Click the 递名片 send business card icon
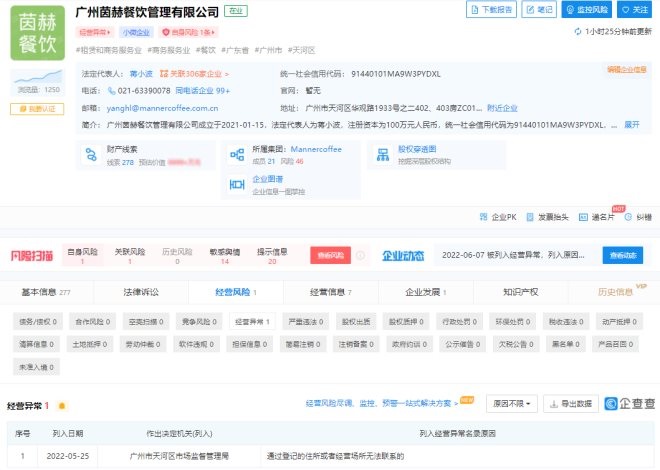This screenshot has height=470, width=660. point(602,216)
